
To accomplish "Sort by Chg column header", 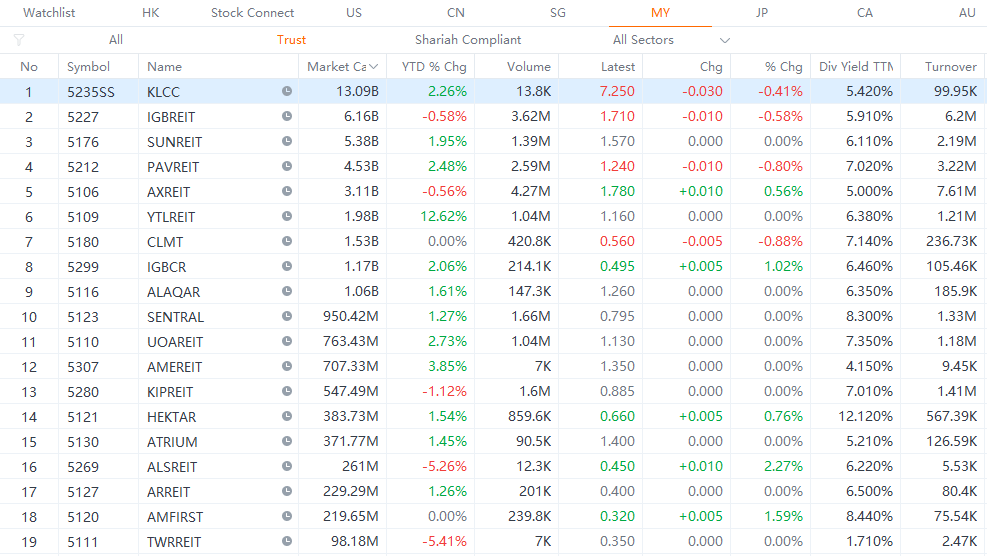I will click(711, 67).
